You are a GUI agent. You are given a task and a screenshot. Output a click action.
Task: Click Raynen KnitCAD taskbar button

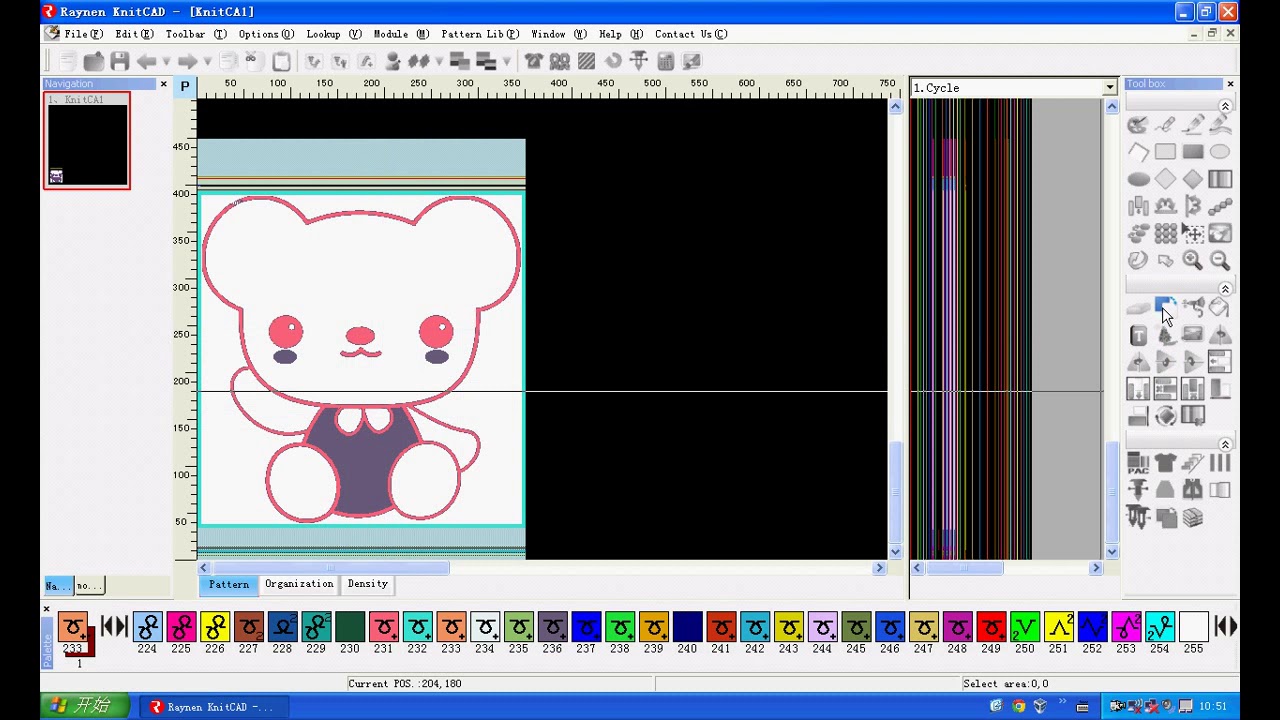[213, 707]
